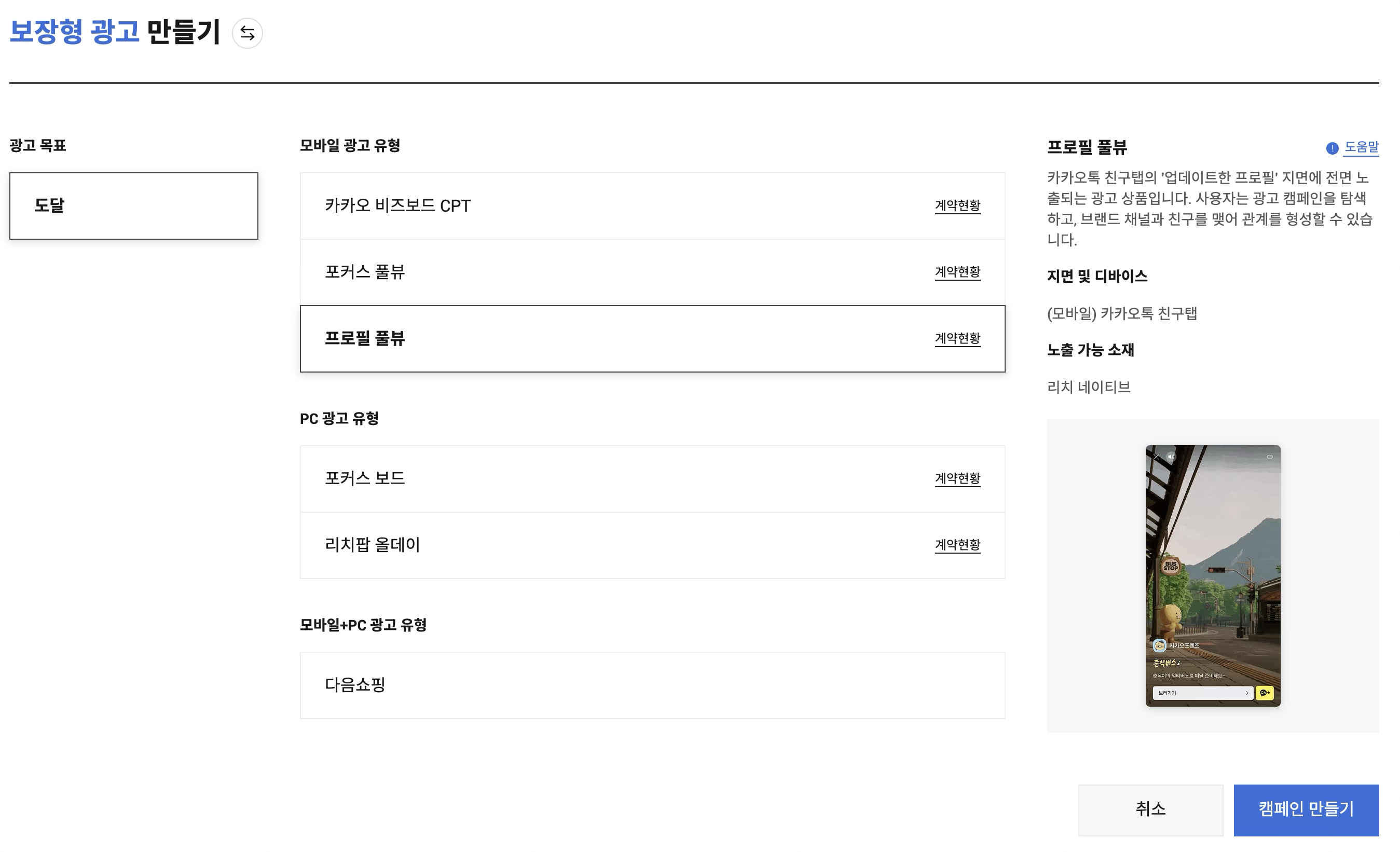Click the AD badge in preview corner
Image resolution: width=1400 pixels, height=852 pixels.
(1270, 457)
